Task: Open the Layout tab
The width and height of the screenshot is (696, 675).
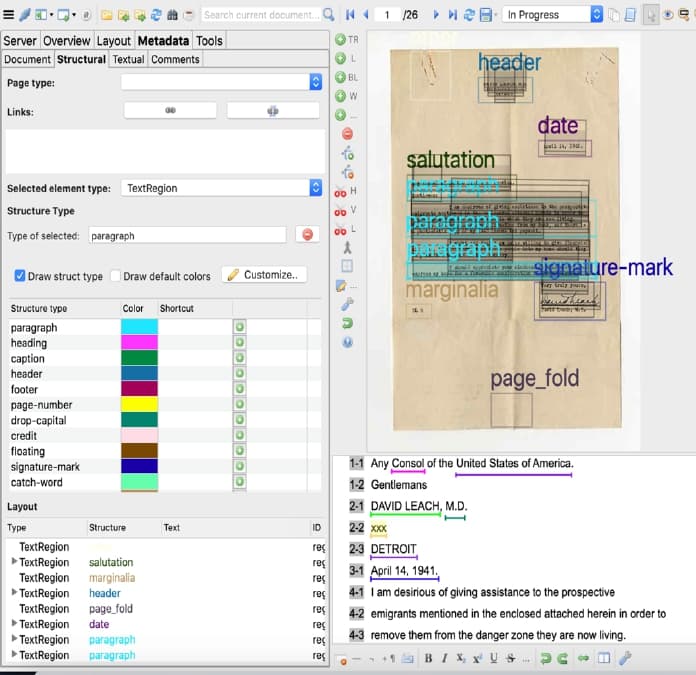Action: [114, 41]
